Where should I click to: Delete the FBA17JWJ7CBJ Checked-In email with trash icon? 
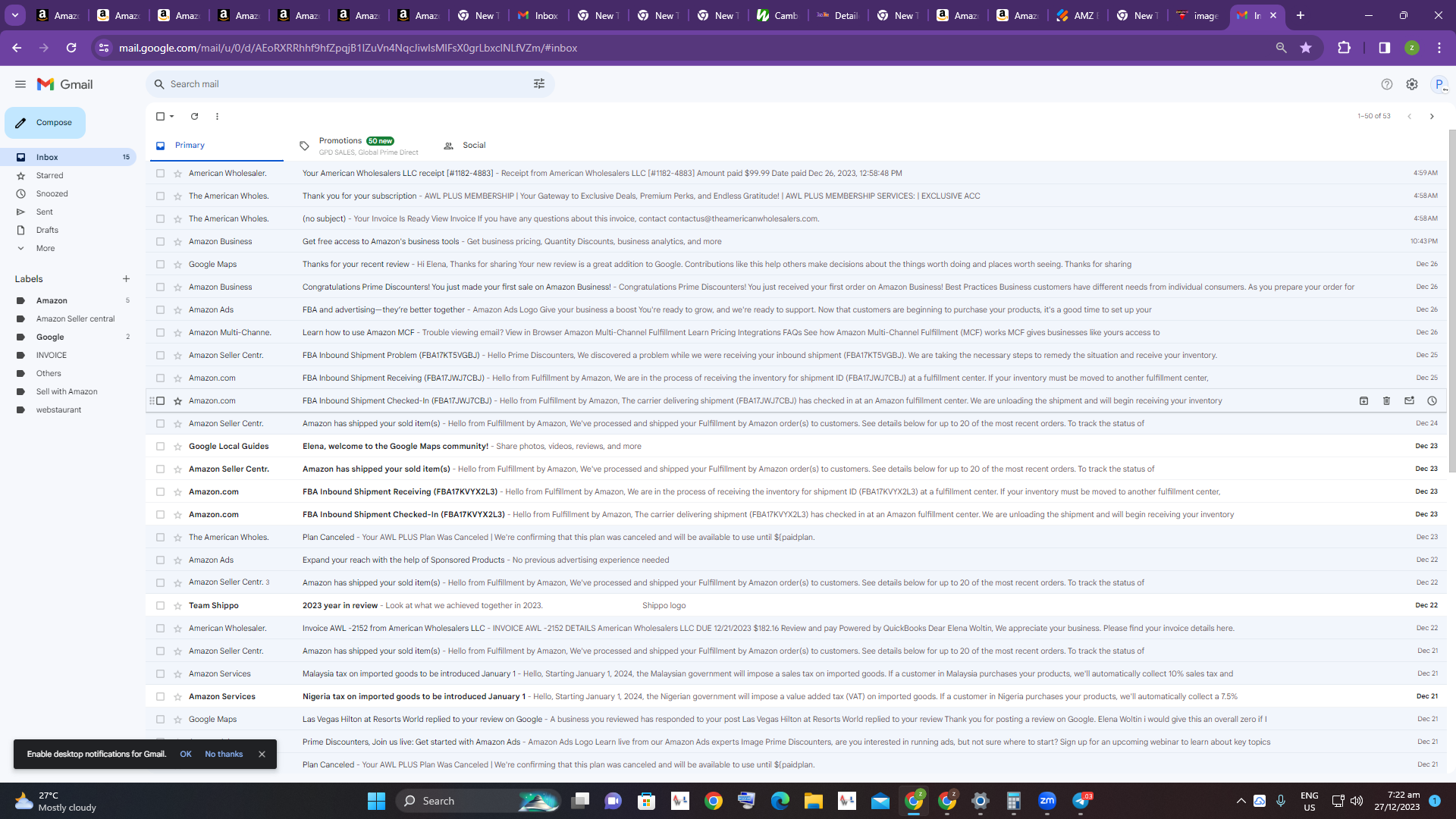tap(1386, 400)
